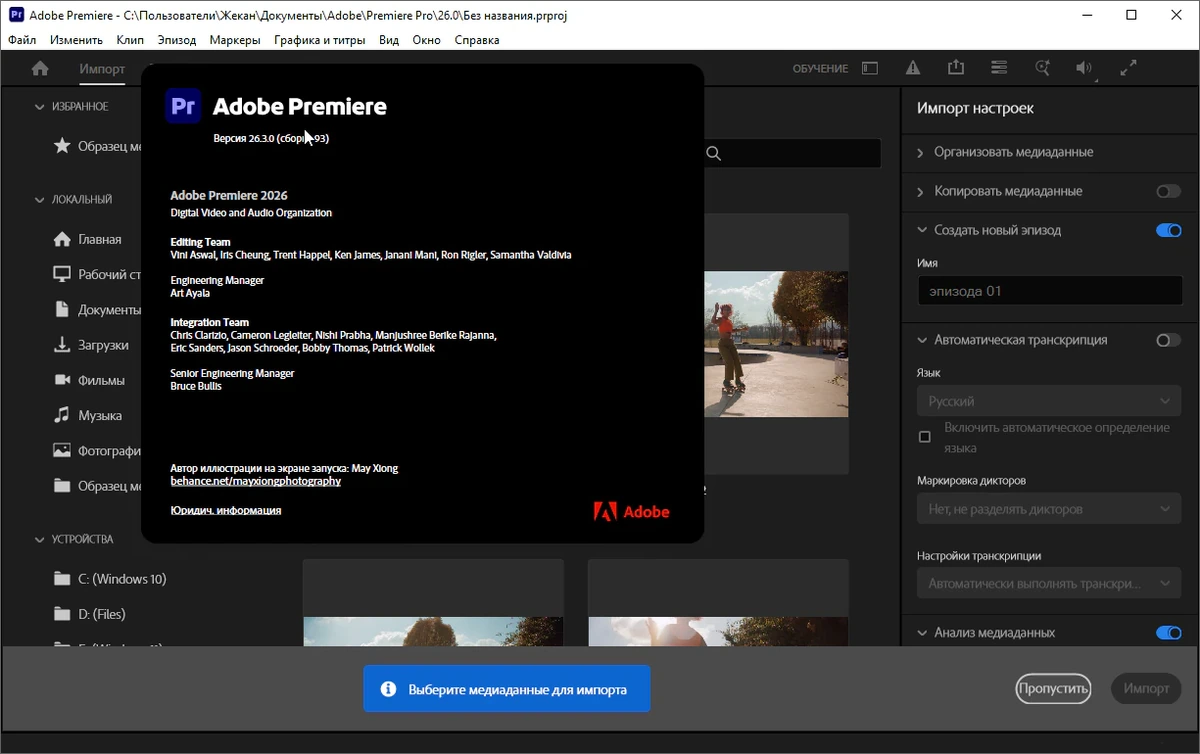This screenshot has width=1200, height=754.
Task: Toggle full screen with diagonal arrows icon
Action: pos(1129,68)
